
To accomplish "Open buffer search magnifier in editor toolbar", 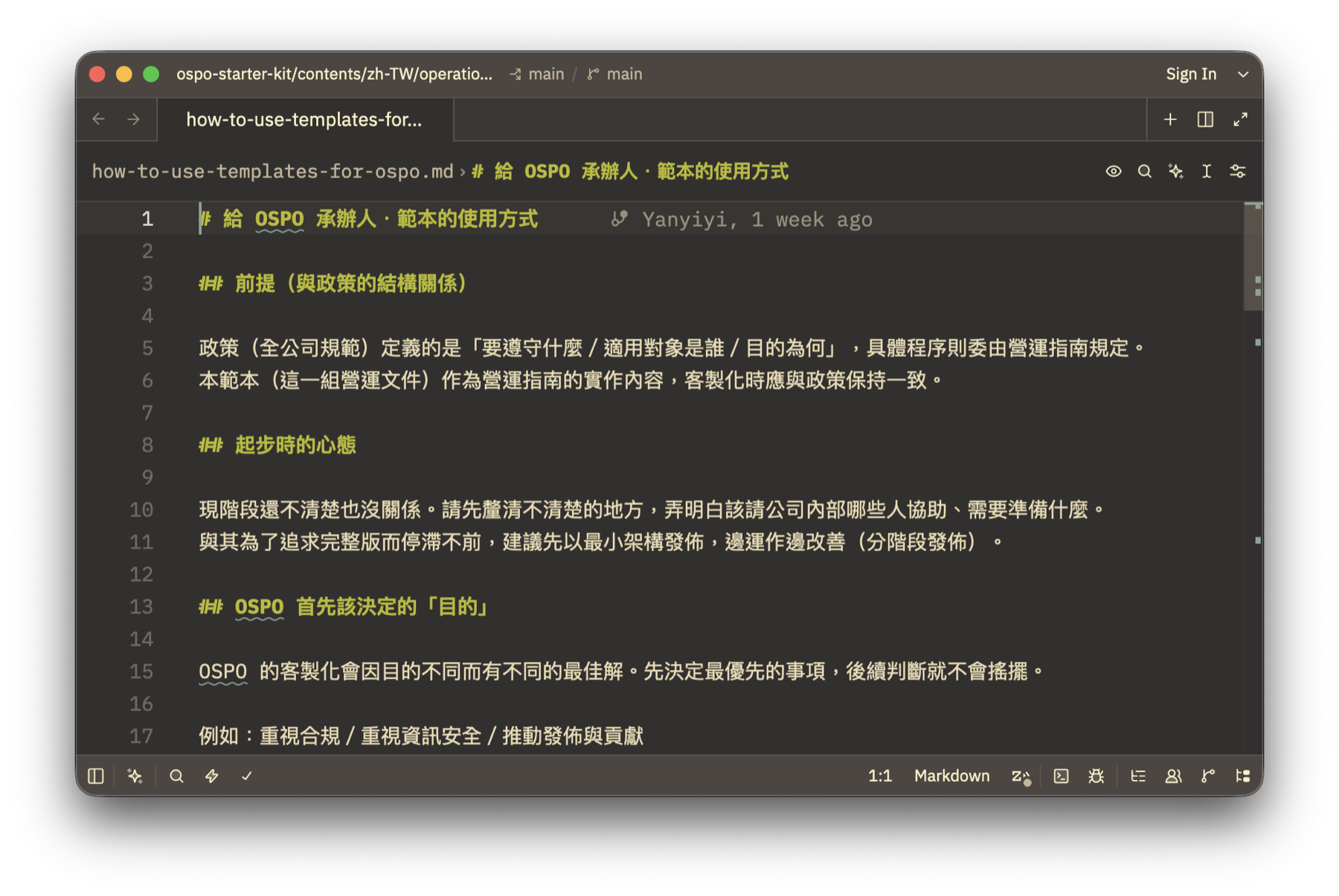I will 1144,172.
